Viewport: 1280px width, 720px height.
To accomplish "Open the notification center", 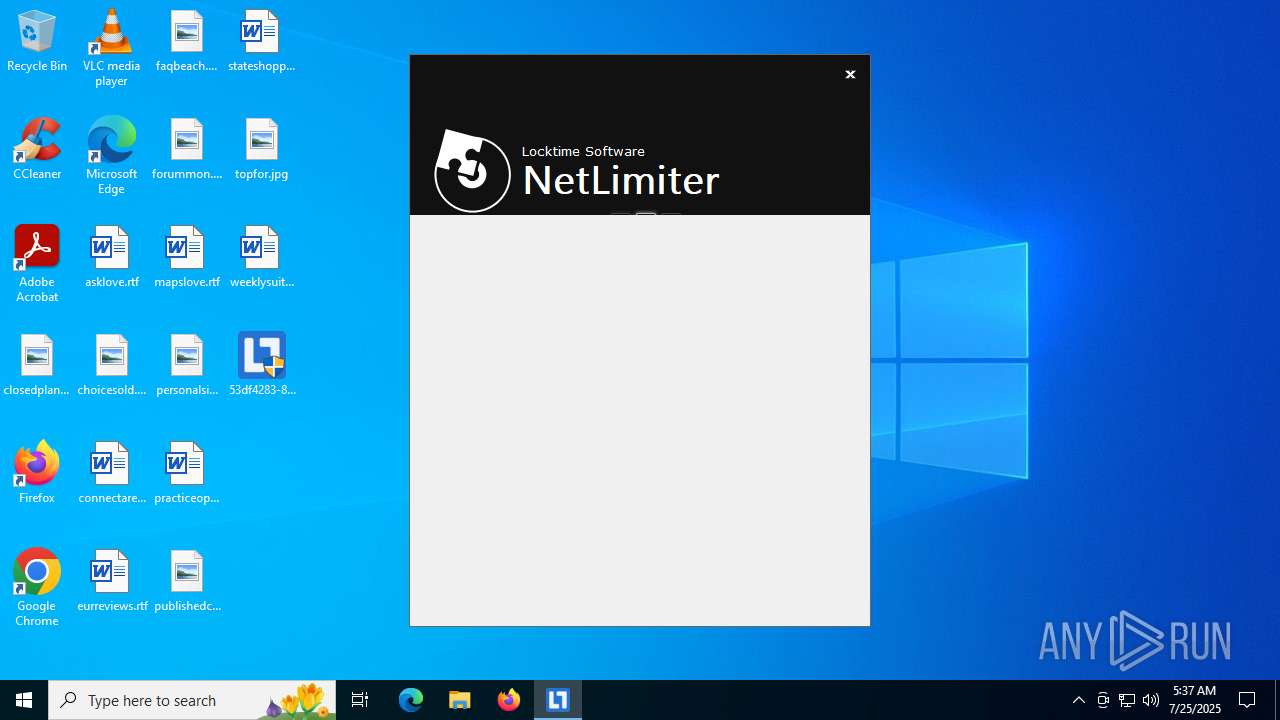I will pos(1248,700).
